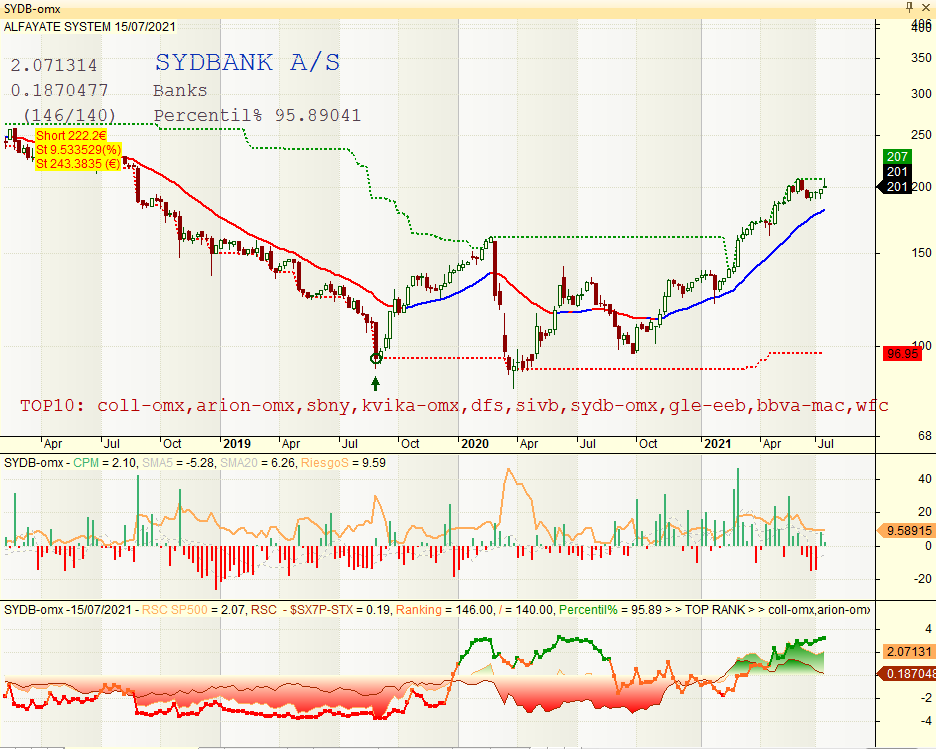Click the orange 9.58915 value tag
The width and height of the screenshot is (936, 749).
905,531
